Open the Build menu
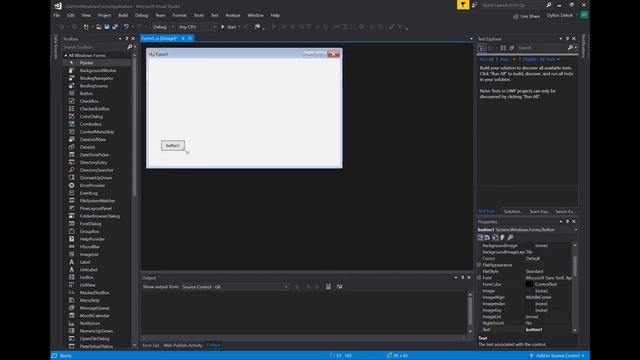The height and width of the screenshot is (360, 640). pyautogui.click(x=123, y=16)
